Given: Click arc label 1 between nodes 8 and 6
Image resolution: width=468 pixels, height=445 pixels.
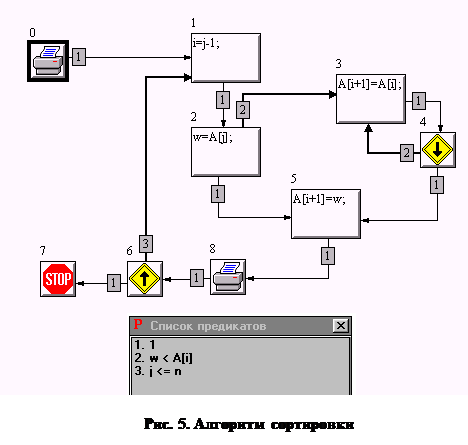Looking at the screenshot, I should point(197,278).
